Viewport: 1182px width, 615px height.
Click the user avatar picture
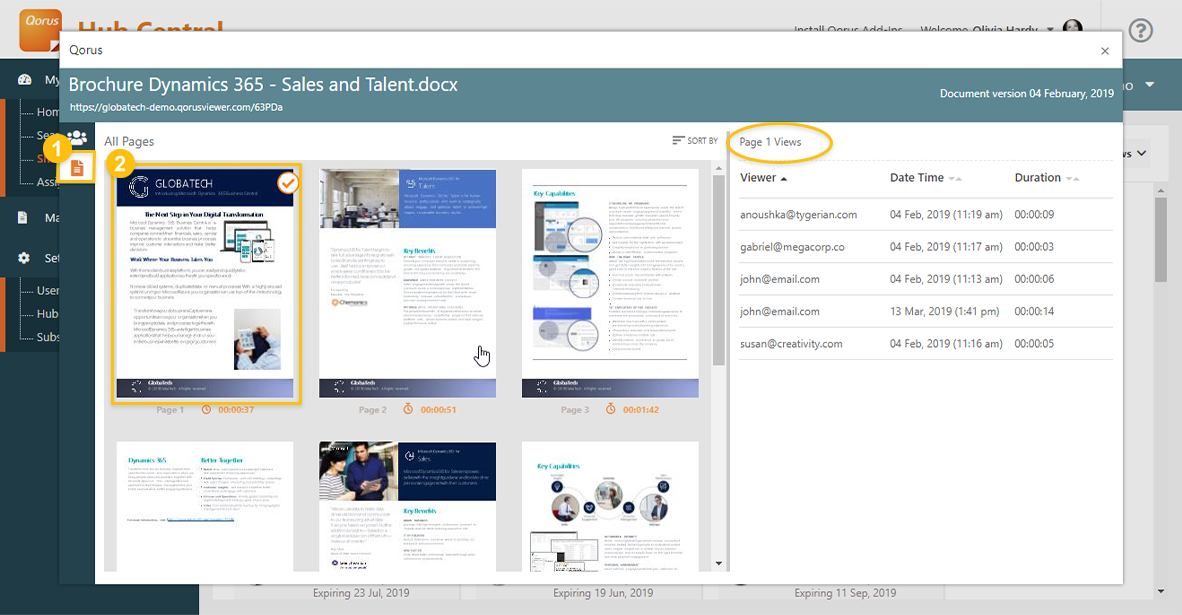tap(1073, 28)
